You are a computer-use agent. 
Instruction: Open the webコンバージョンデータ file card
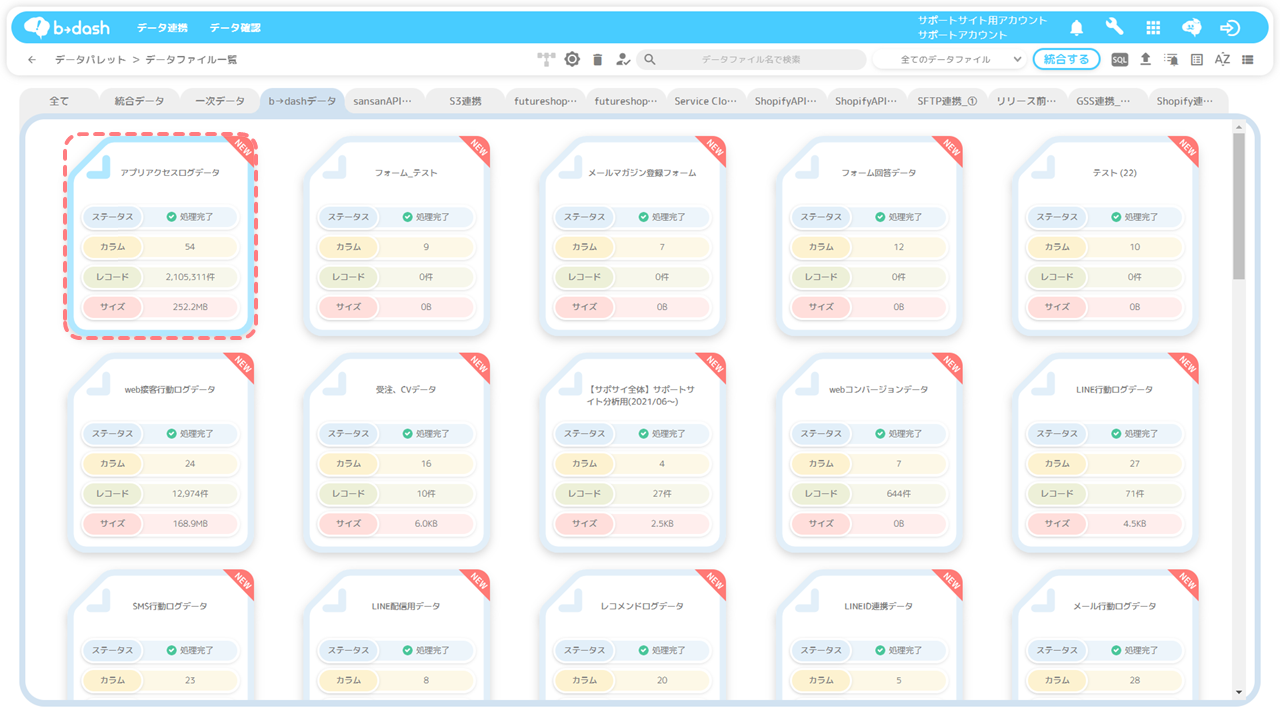(x=870, y=452)
